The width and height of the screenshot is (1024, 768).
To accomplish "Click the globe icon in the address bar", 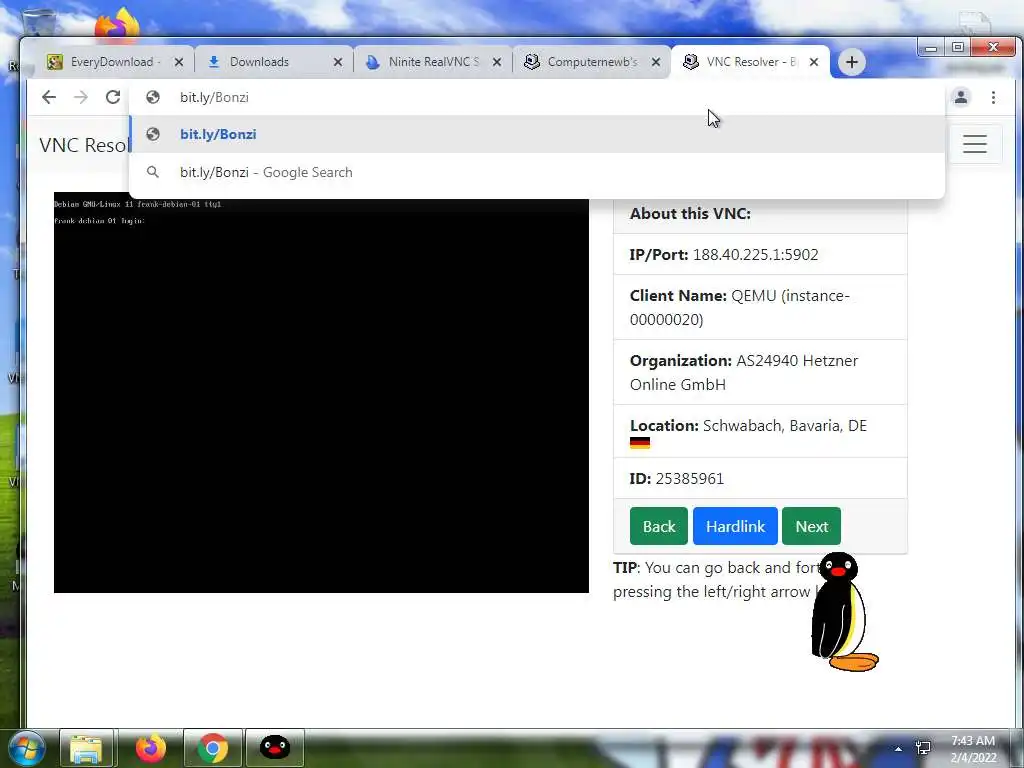I will (153, 97).
